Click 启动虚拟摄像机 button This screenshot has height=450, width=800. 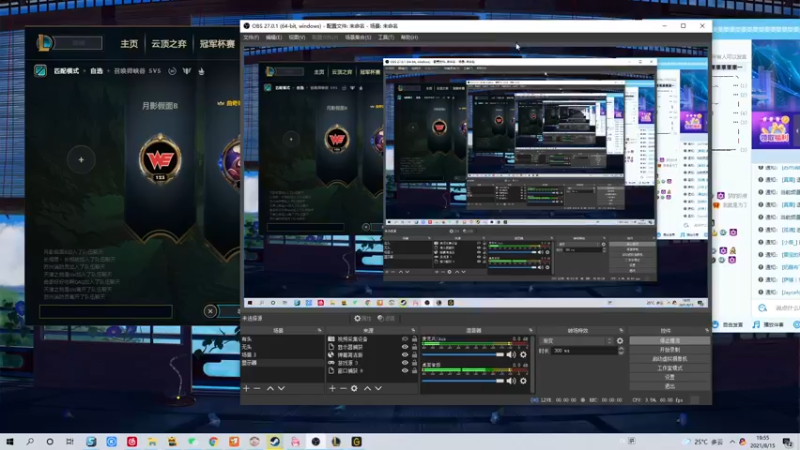tap(669, 359)
